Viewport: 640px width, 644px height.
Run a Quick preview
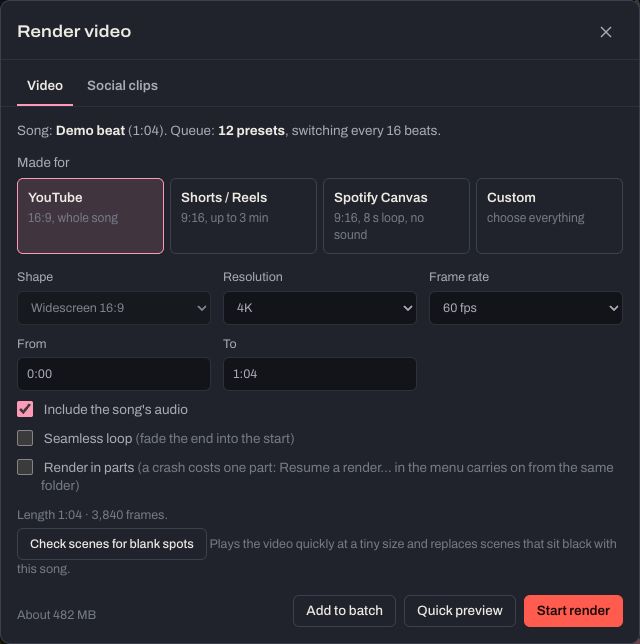[460, 611]
